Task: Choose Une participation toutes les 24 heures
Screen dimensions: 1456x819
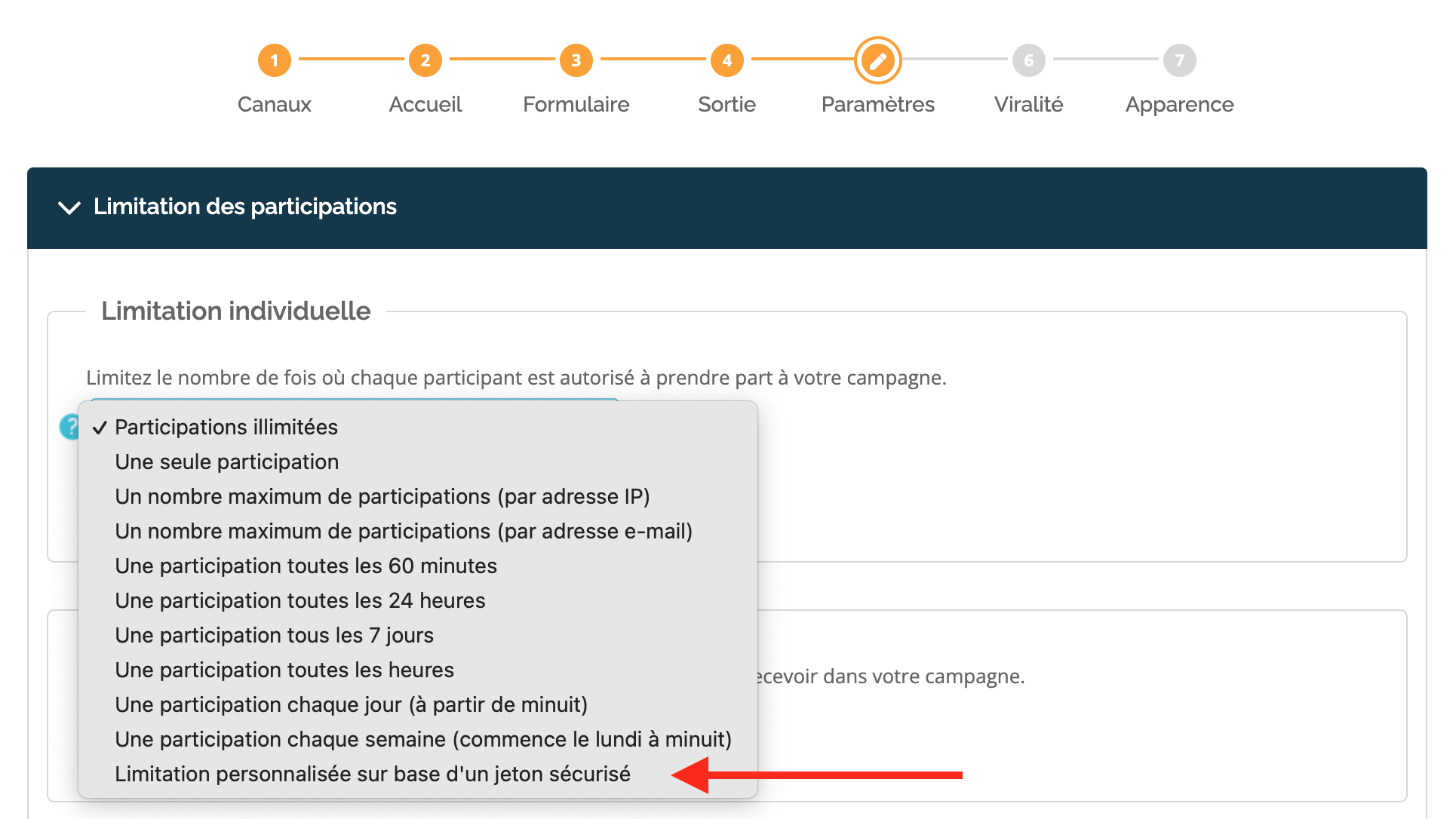Action: (418, 600)
